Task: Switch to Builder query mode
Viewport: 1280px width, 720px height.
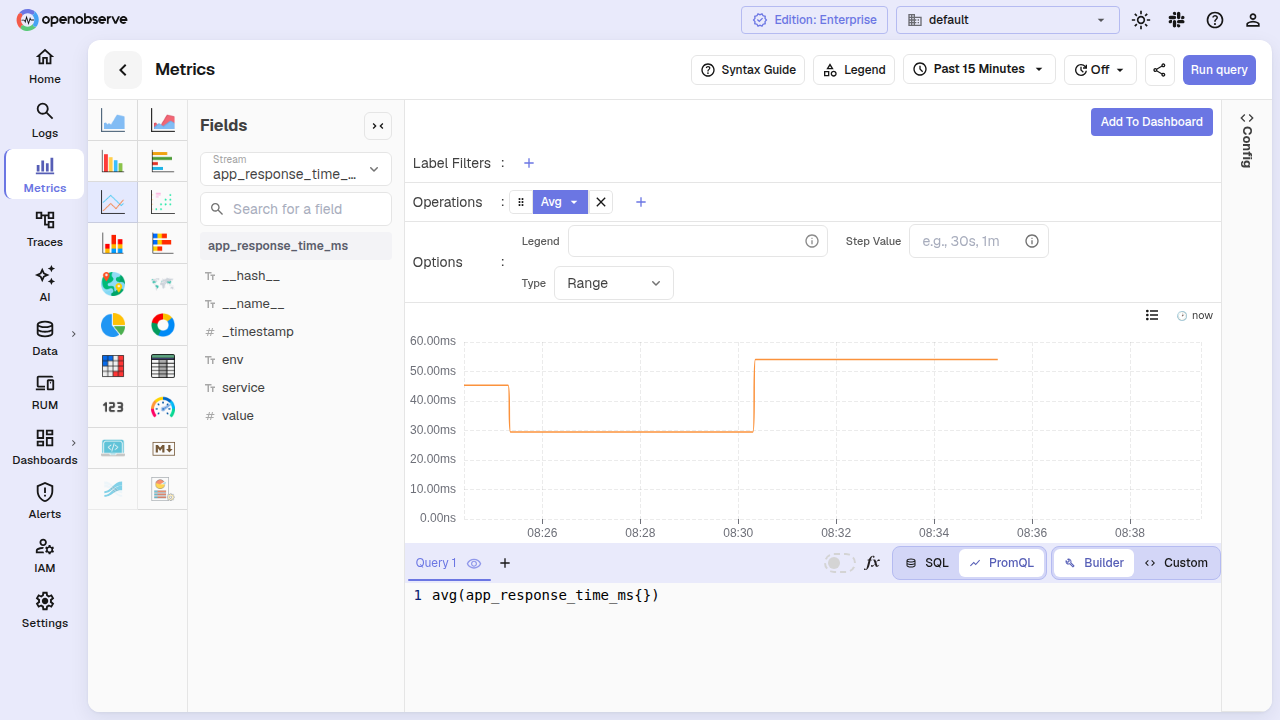Action: point(1094,563)
